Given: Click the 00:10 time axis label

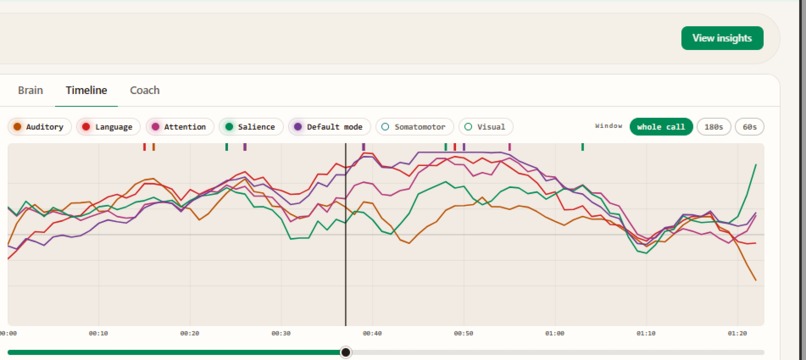Looking at the screenshot, I should click(98, 333).
